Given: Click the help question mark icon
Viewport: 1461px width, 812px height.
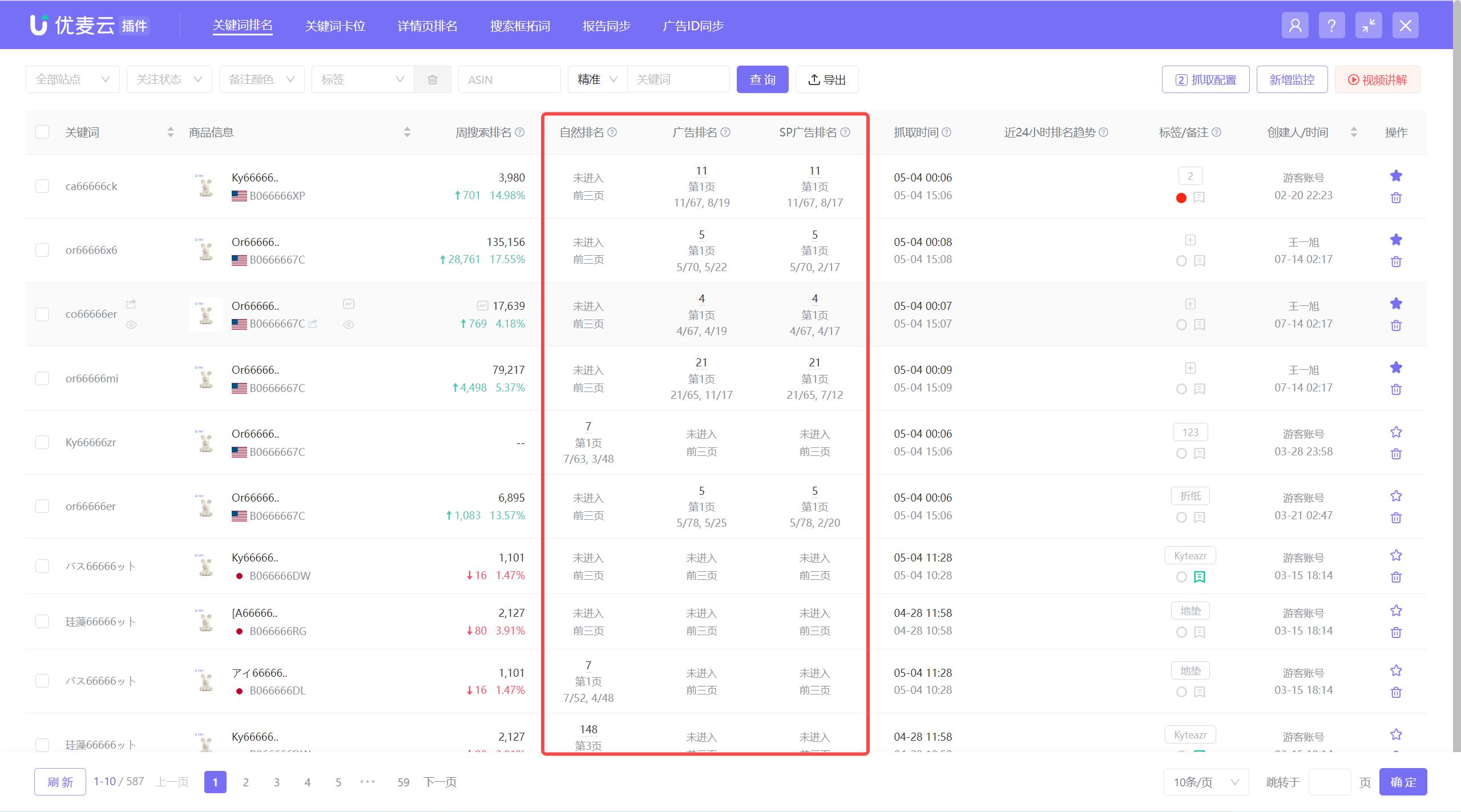Looking at the screenshot, I should [1332, 25].
